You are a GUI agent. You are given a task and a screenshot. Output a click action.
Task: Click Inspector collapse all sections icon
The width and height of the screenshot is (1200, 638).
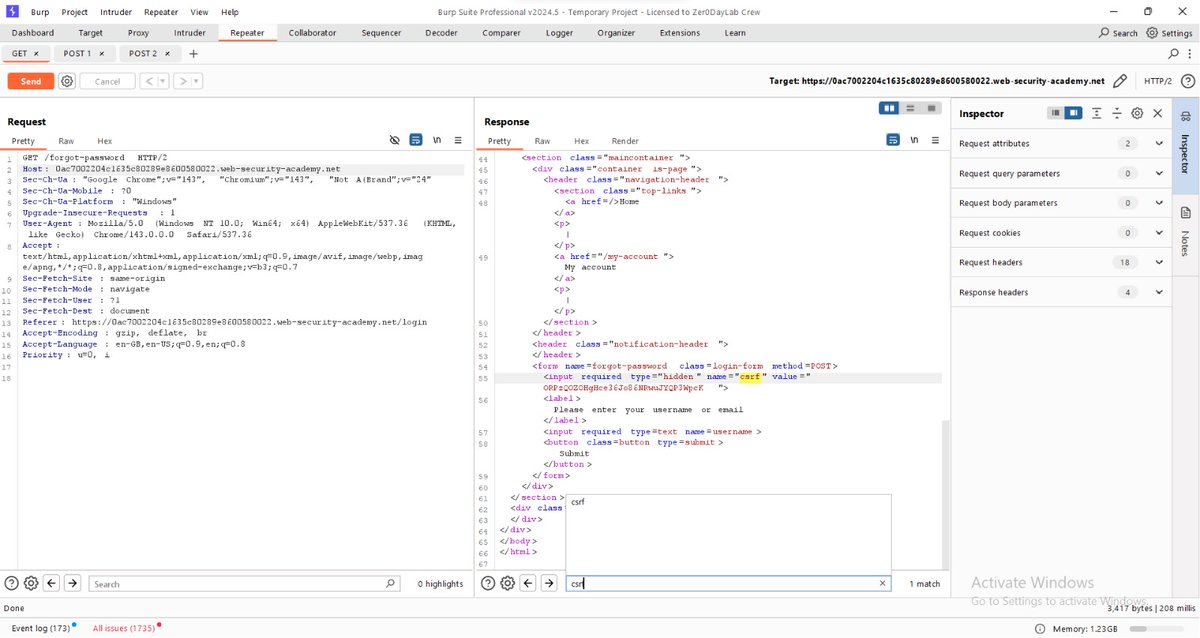coord(1117,113)
